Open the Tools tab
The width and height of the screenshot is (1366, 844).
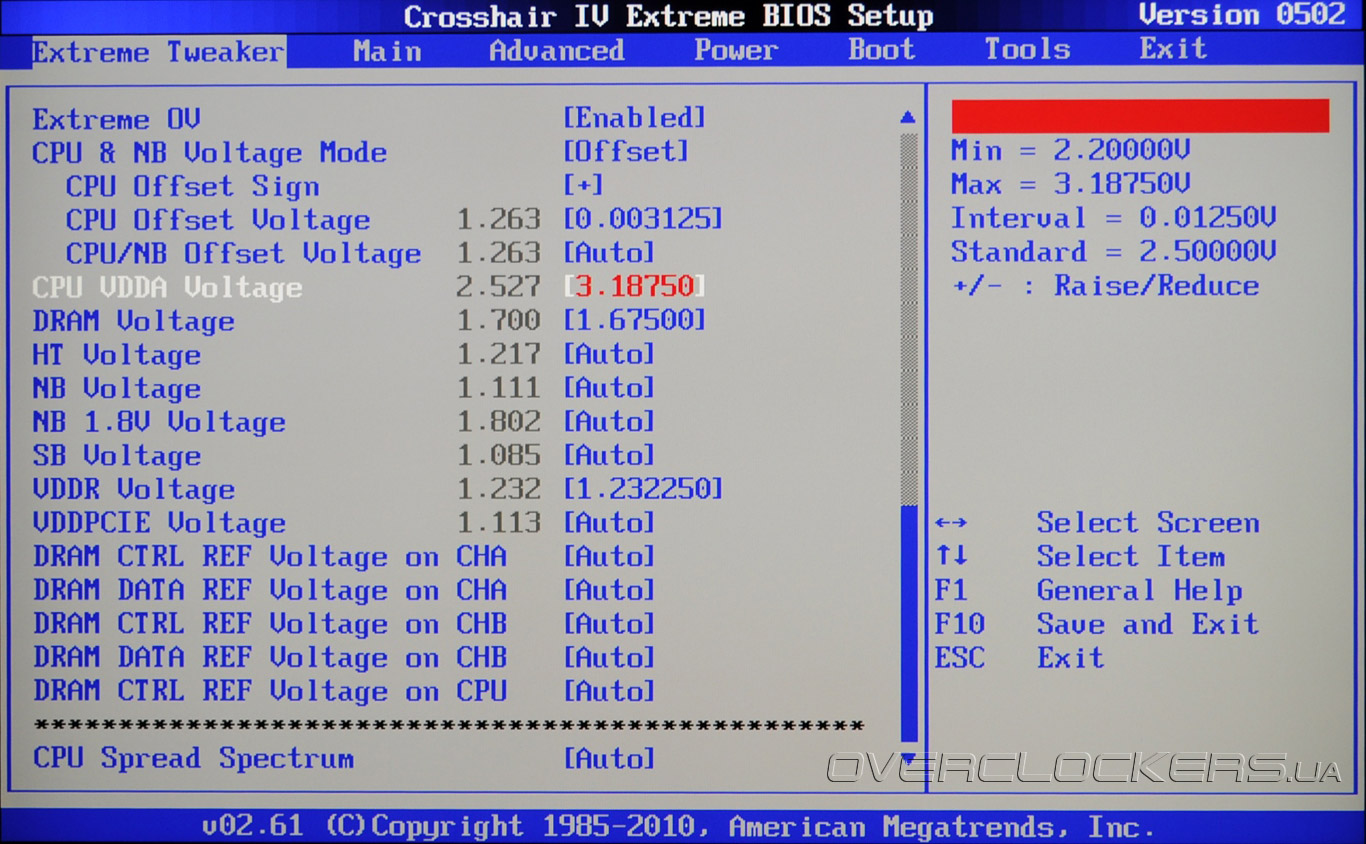point(1027,50)
